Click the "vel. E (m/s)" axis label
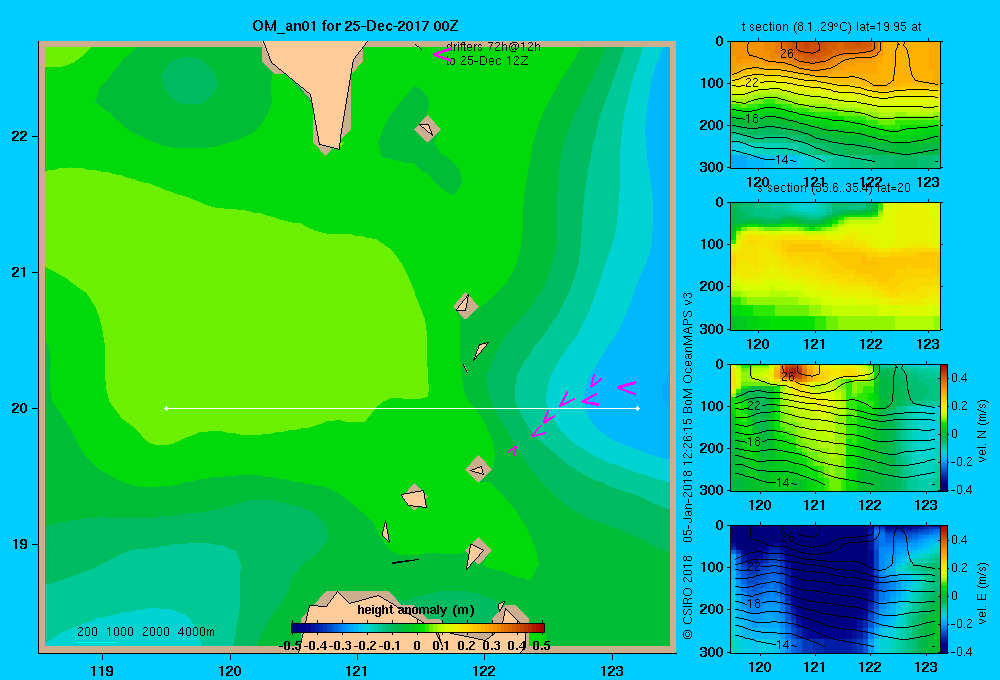Screen dimensions: 1000x680 982,593
